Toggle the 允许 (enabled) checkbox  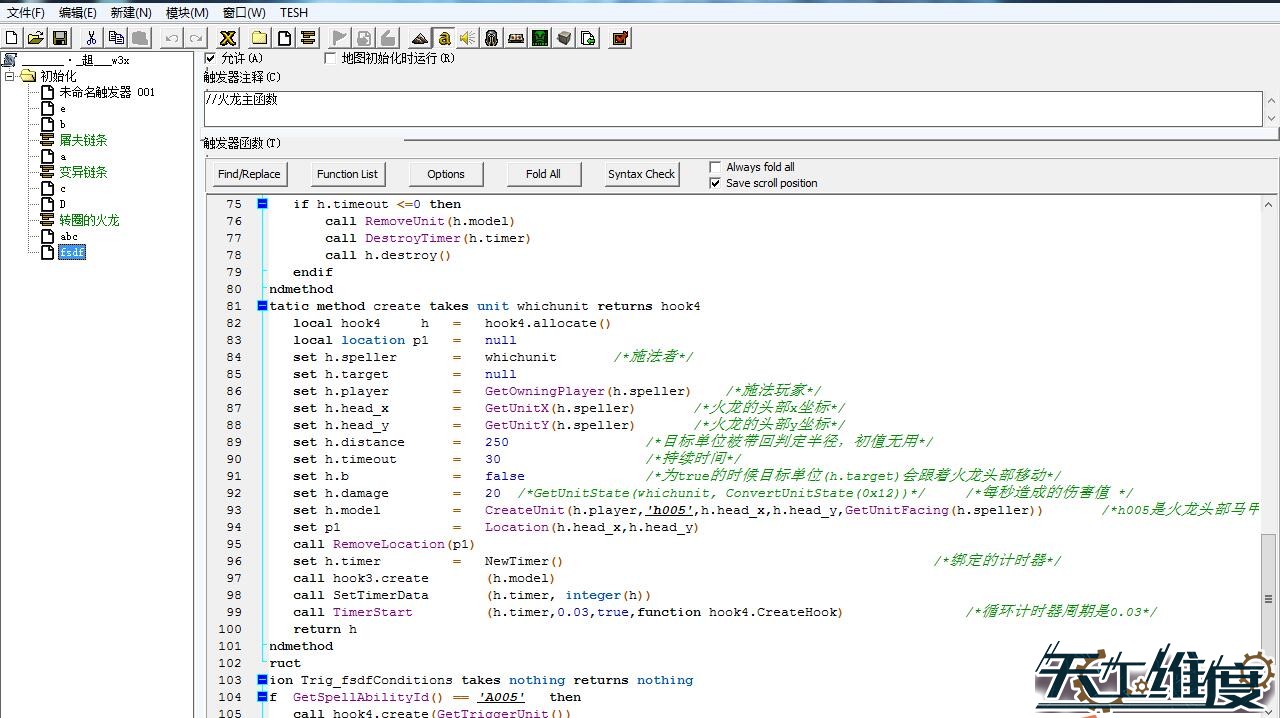[210, 58]
